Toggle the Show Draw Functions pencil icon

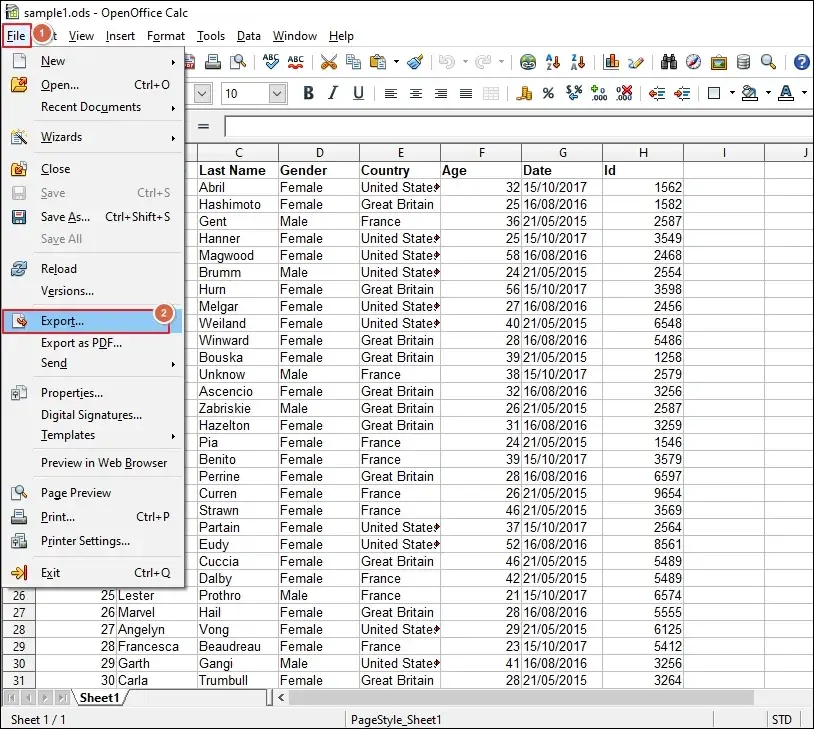pyautogui.click(x=636, y=62)
